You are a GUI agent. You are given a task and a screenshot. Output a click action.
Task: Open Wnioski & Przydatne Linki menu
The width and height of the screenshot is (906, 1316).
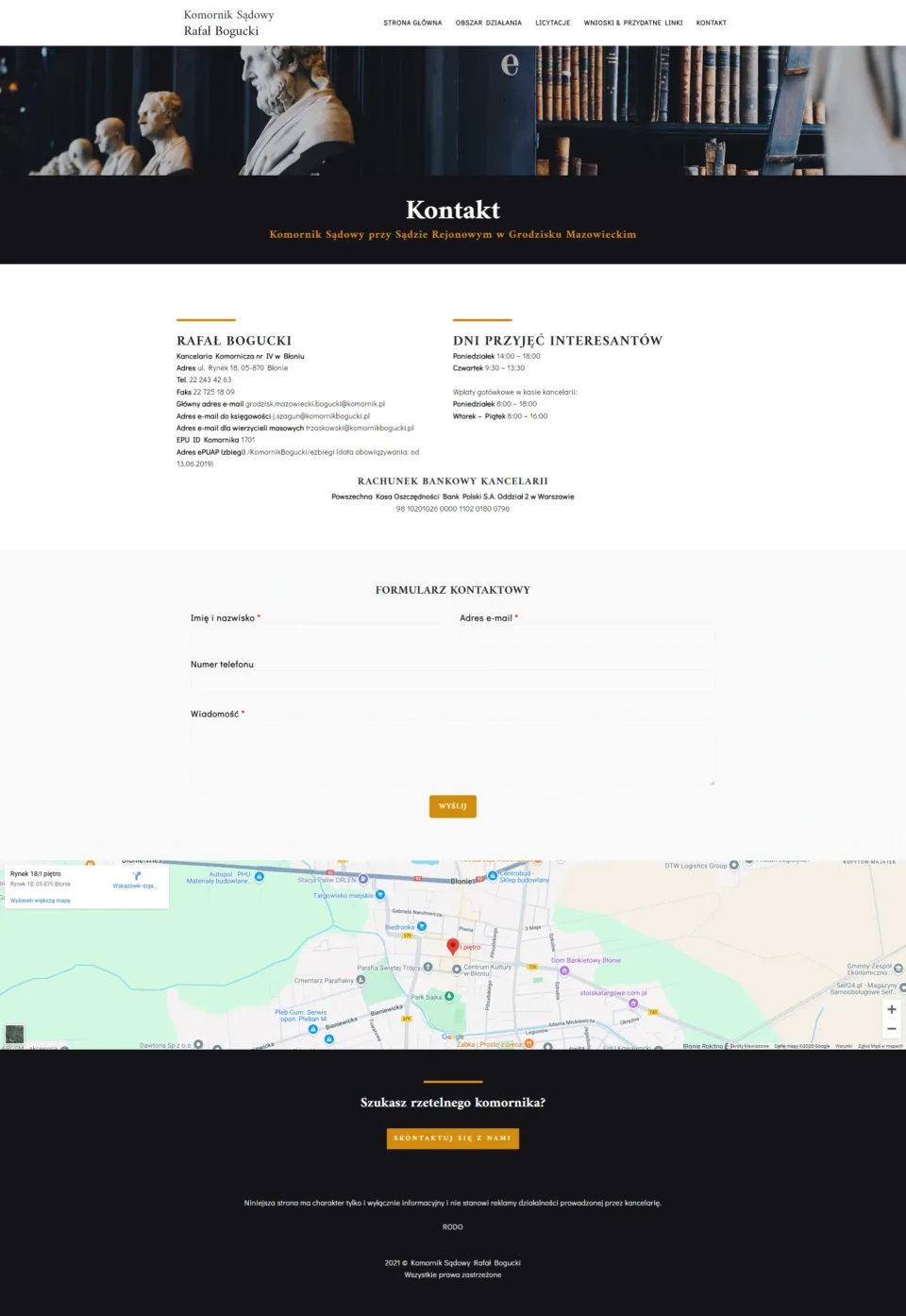(633, 23)
